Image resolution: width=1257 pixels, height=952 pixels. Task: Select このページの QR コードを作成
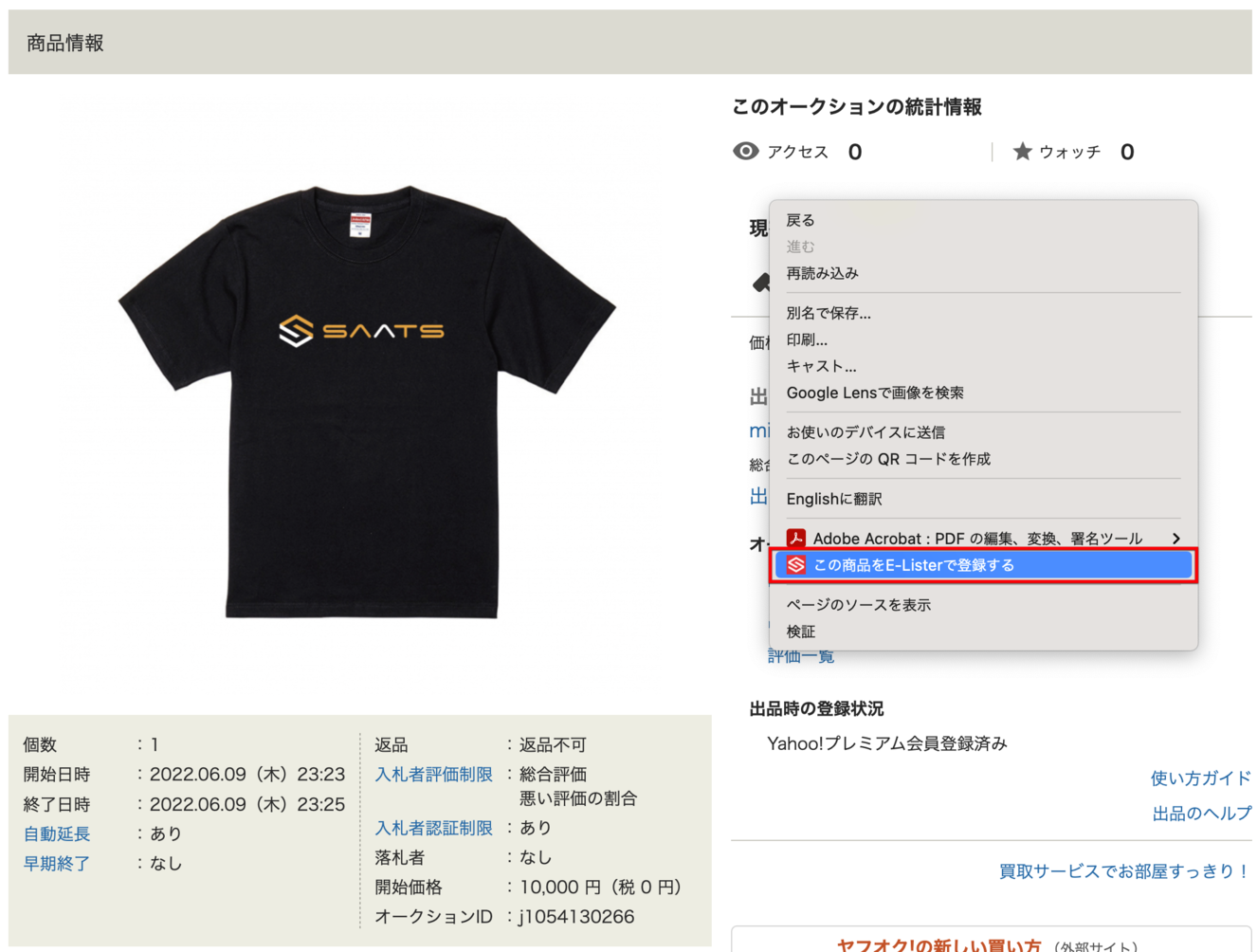887,459
